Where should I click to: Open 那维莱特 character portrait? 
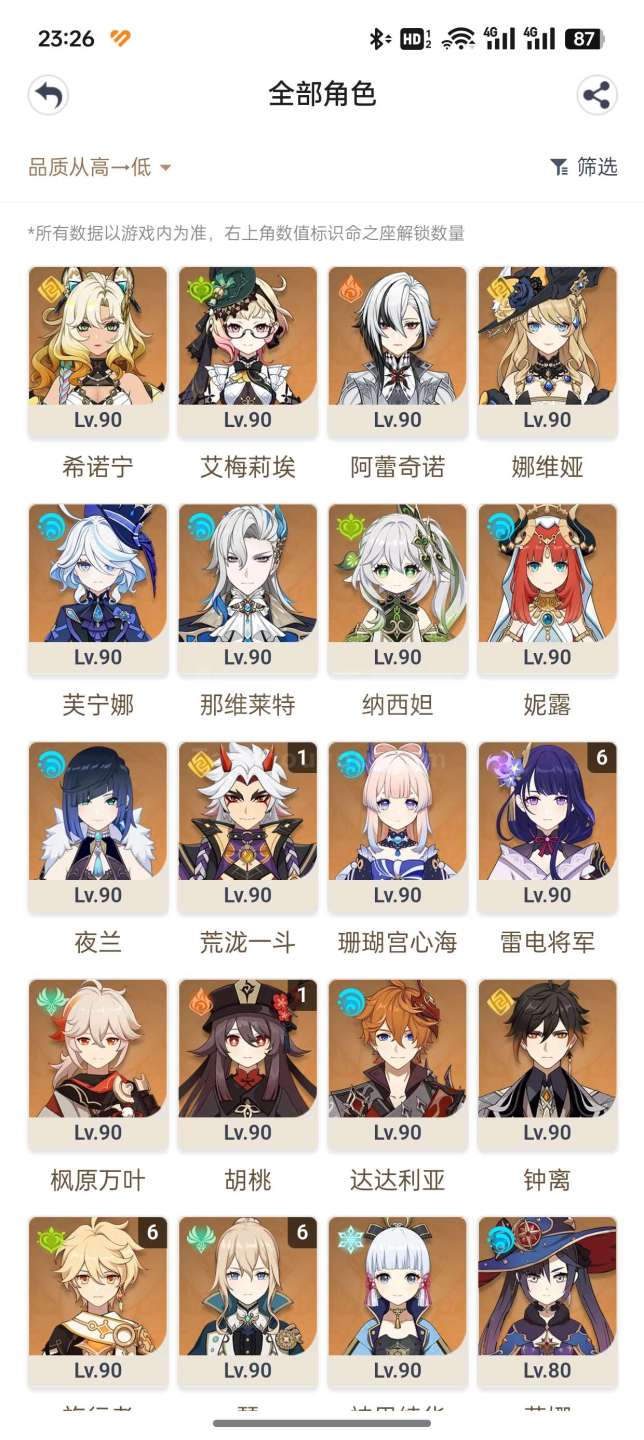tap(248, 573)
